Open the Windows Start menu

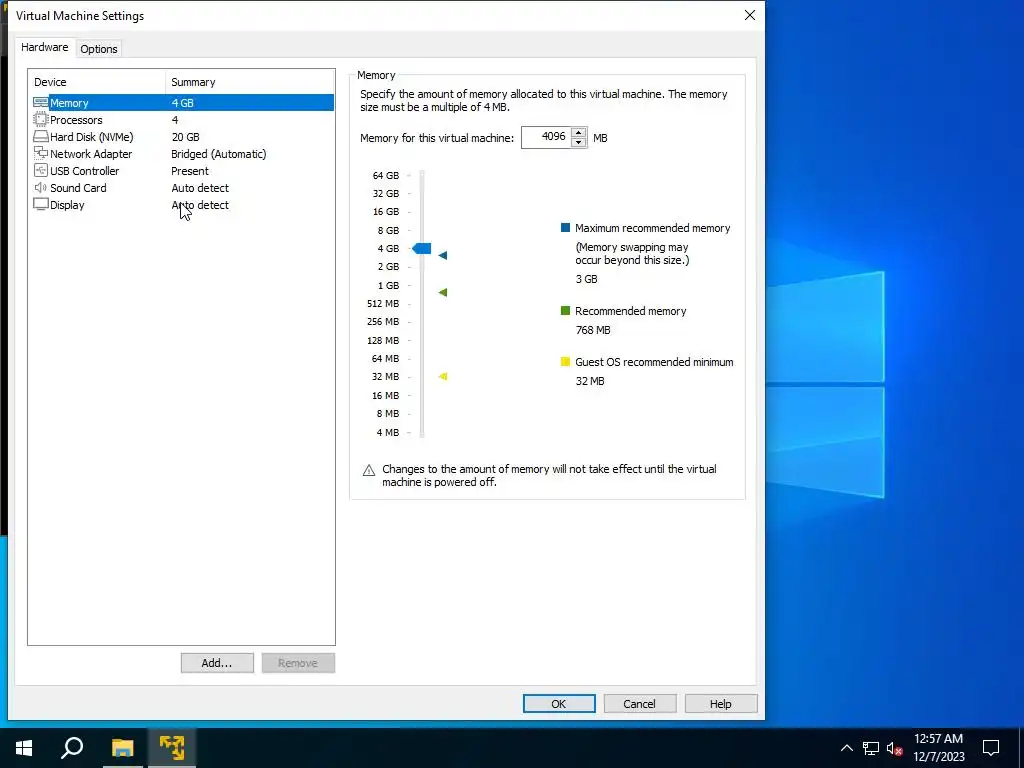[x=24, y=748]
